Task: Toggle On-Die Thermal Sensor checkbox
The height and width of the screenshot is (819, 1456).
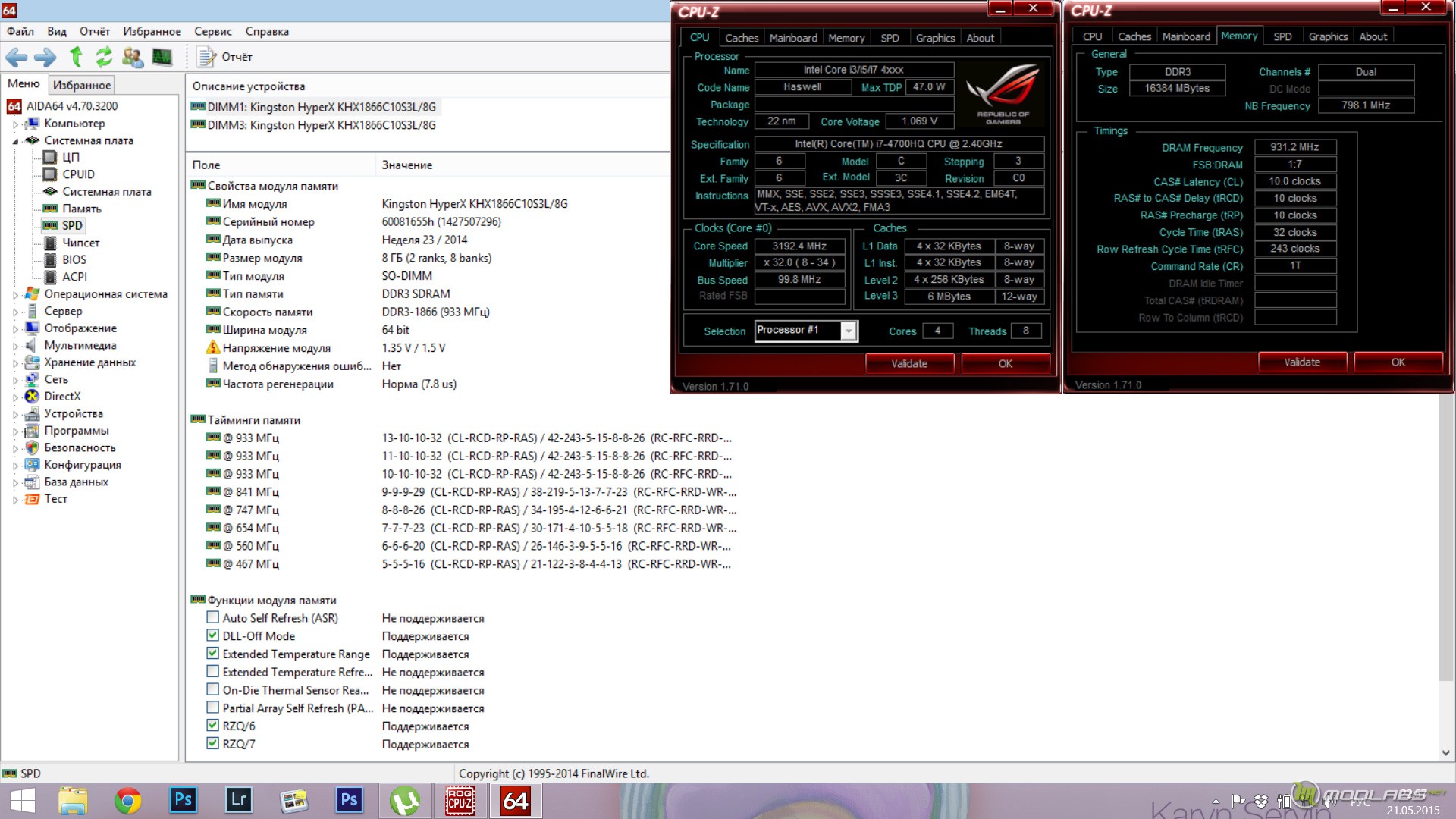Action: (213, 690)
